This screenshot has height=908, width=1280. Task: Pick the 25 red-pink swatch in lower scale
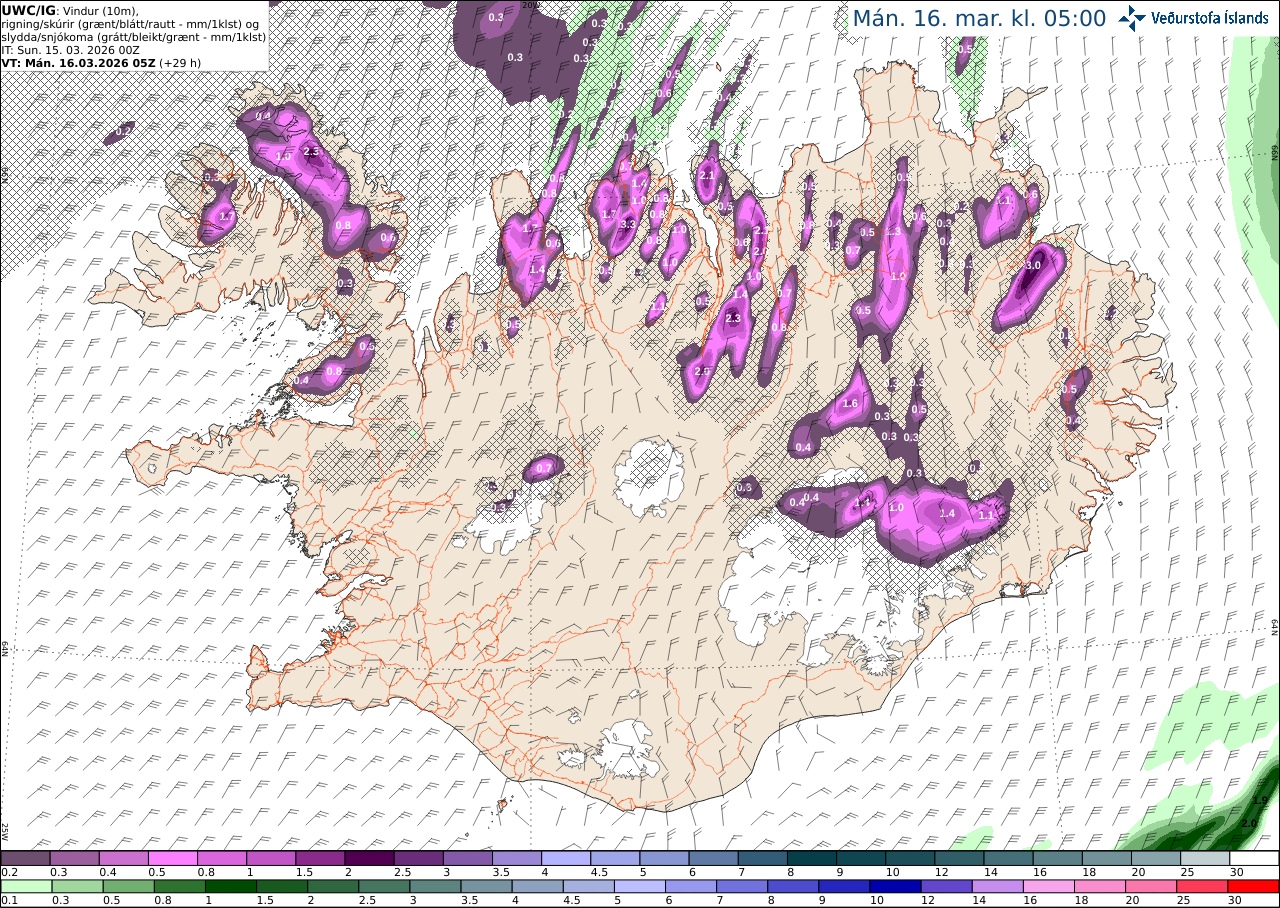coord(1202,886)
